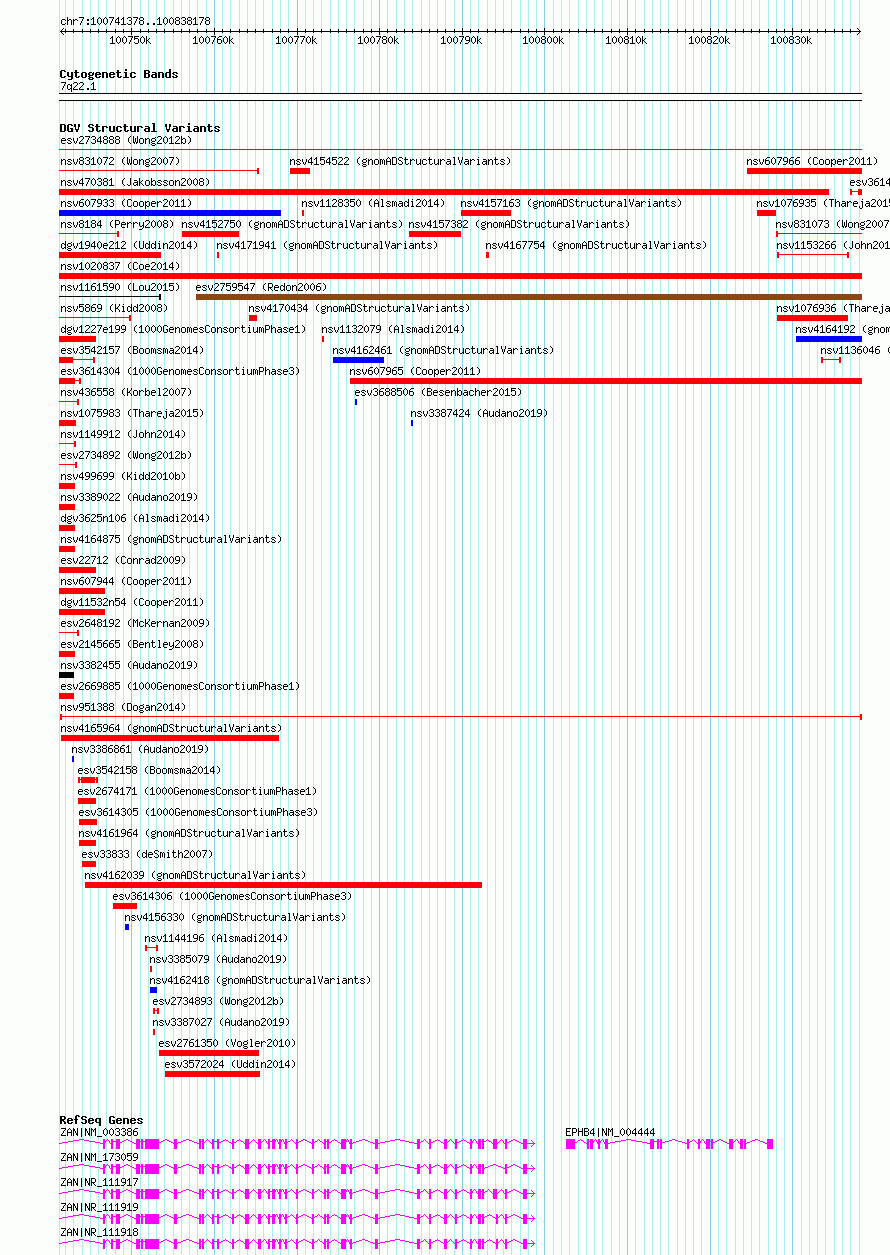
Task: Click esv2145665 (Bentley2008) label
Action: pos(132,645)
